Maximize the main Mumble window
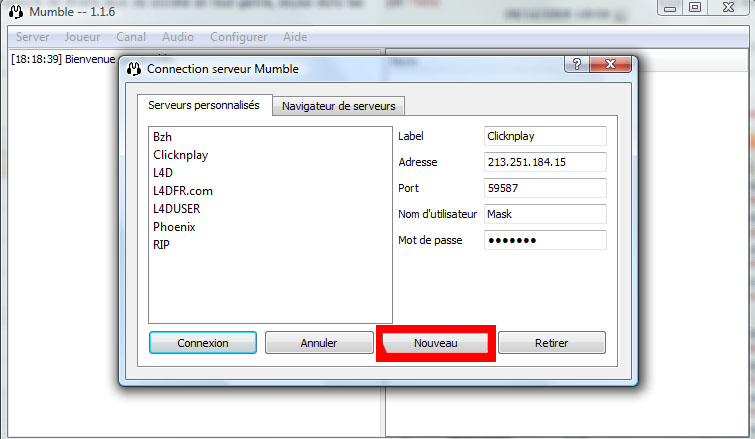 click(694, 8)
